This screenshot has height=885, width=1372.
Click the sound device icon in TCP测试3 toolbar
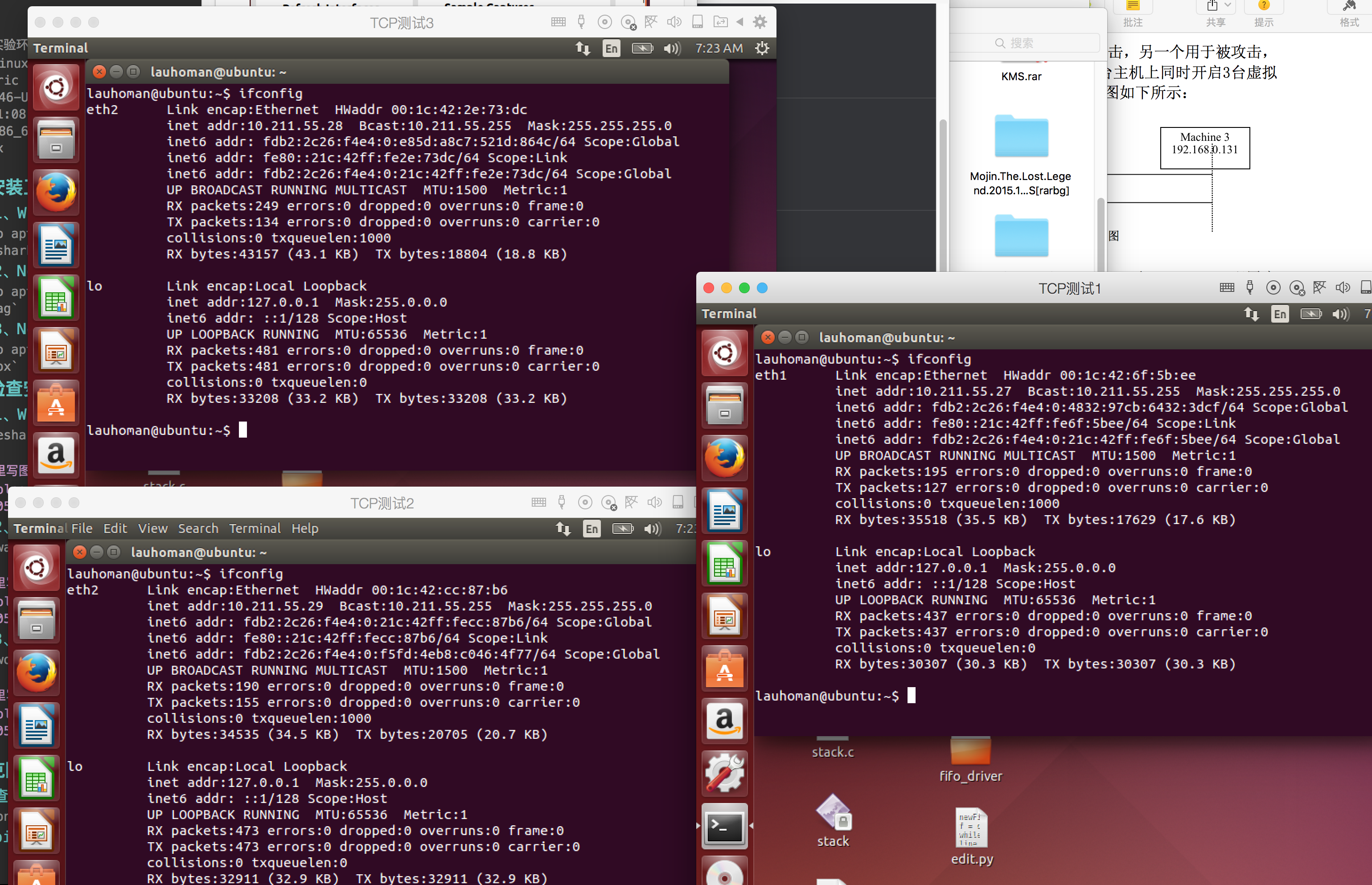(674, 22)
